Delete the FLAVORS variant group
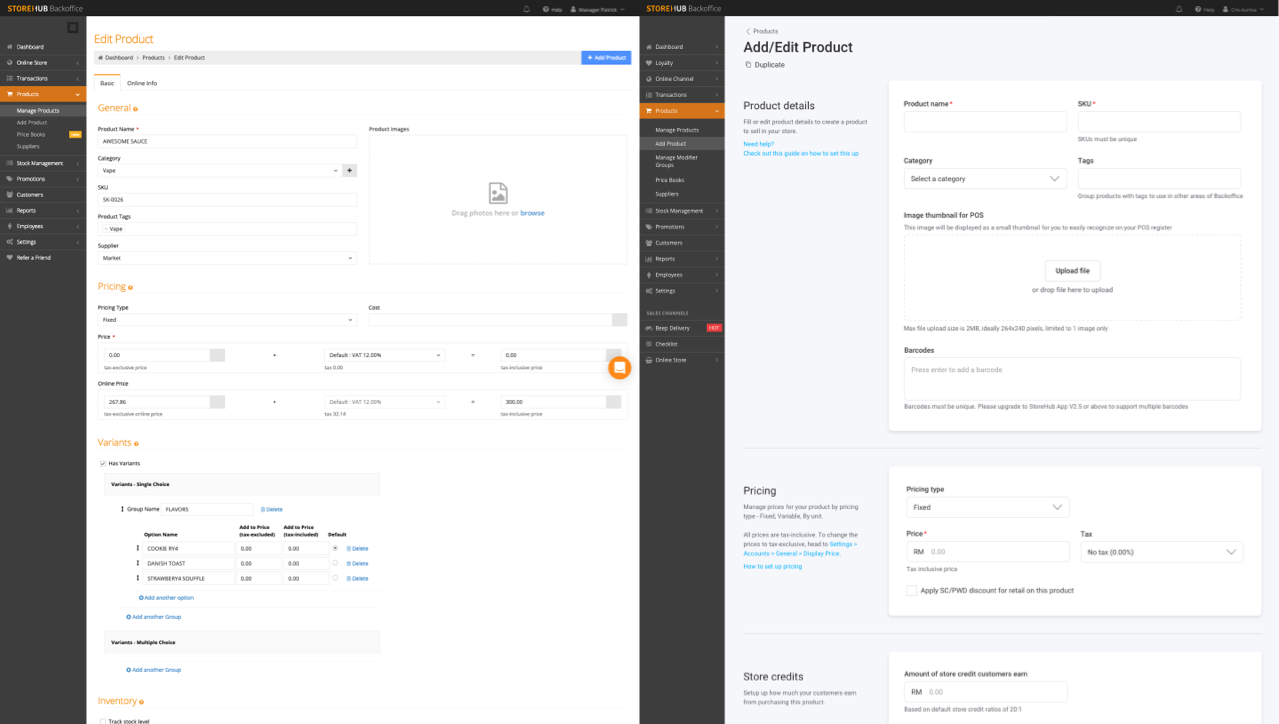Viewport: 1279px width, 724px height. [x=272, y=509]
